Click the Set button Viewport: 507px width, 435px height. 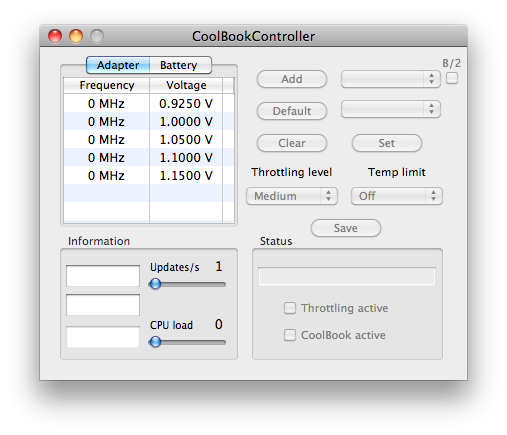pos(387,143)
